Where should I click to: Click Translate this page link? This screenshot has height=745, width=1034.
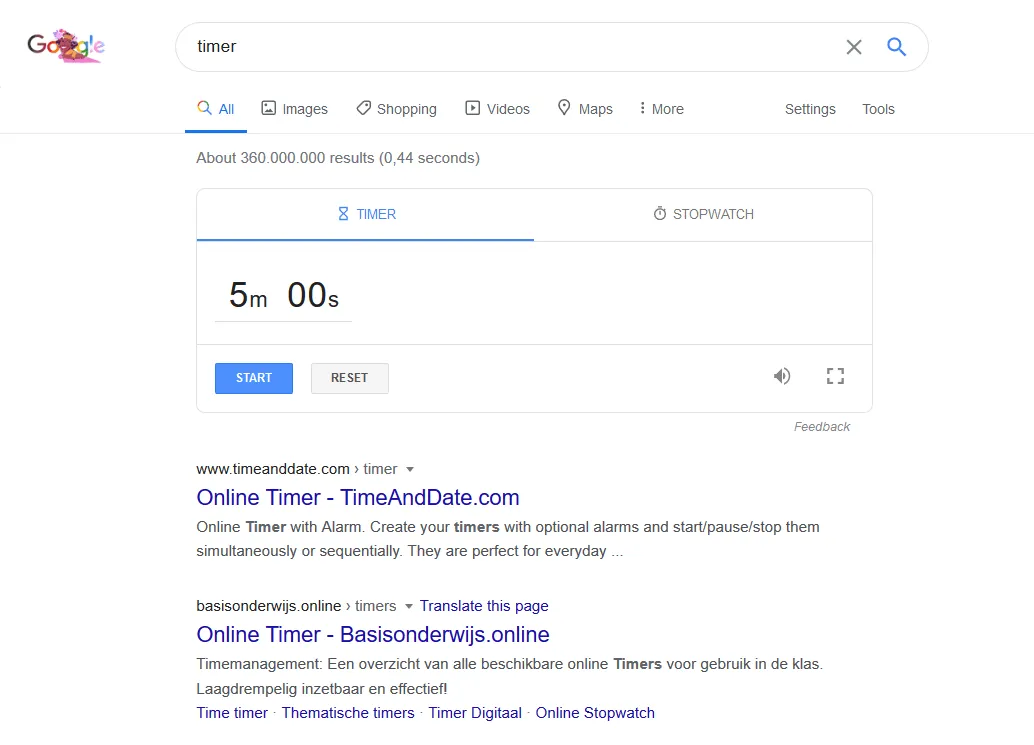484,606
